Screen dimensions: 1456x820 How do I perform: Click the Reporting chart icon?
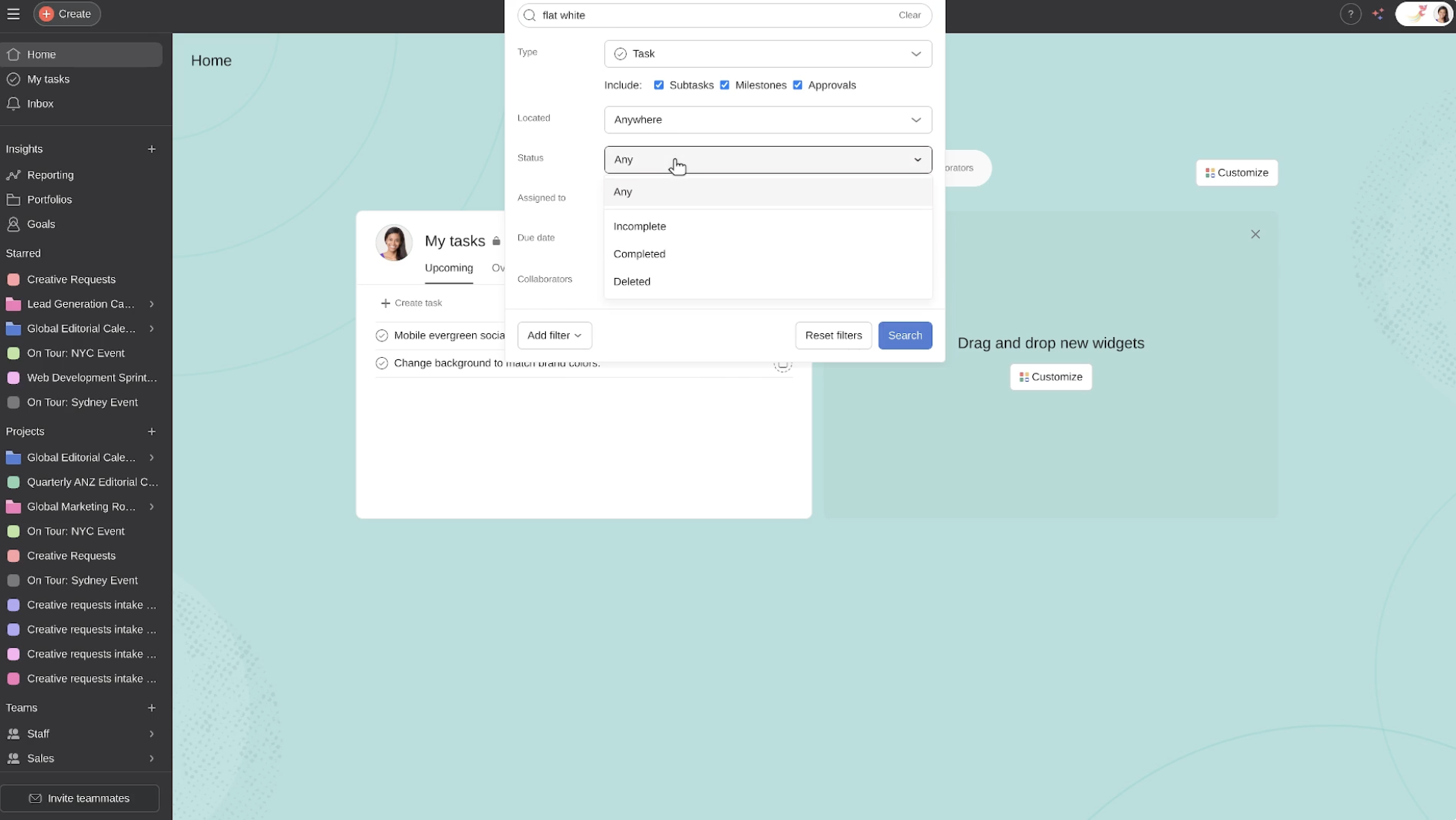coord(13,175)
